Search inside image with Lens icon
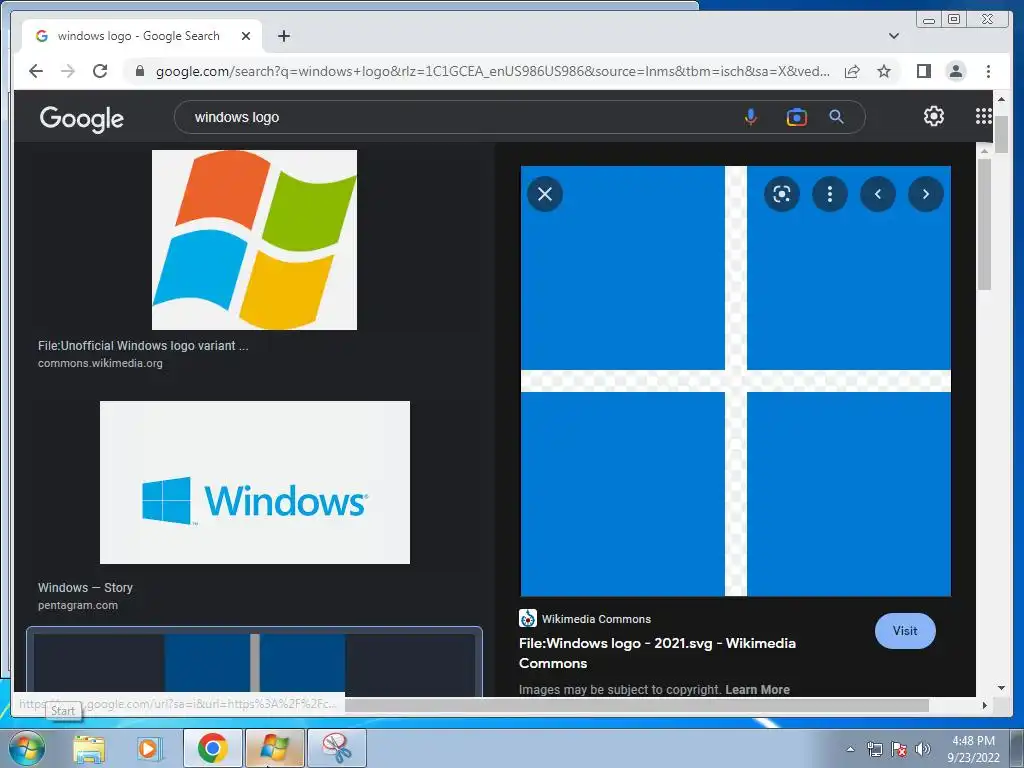This screenshot has width=1024, height=768. coord(782,194)
